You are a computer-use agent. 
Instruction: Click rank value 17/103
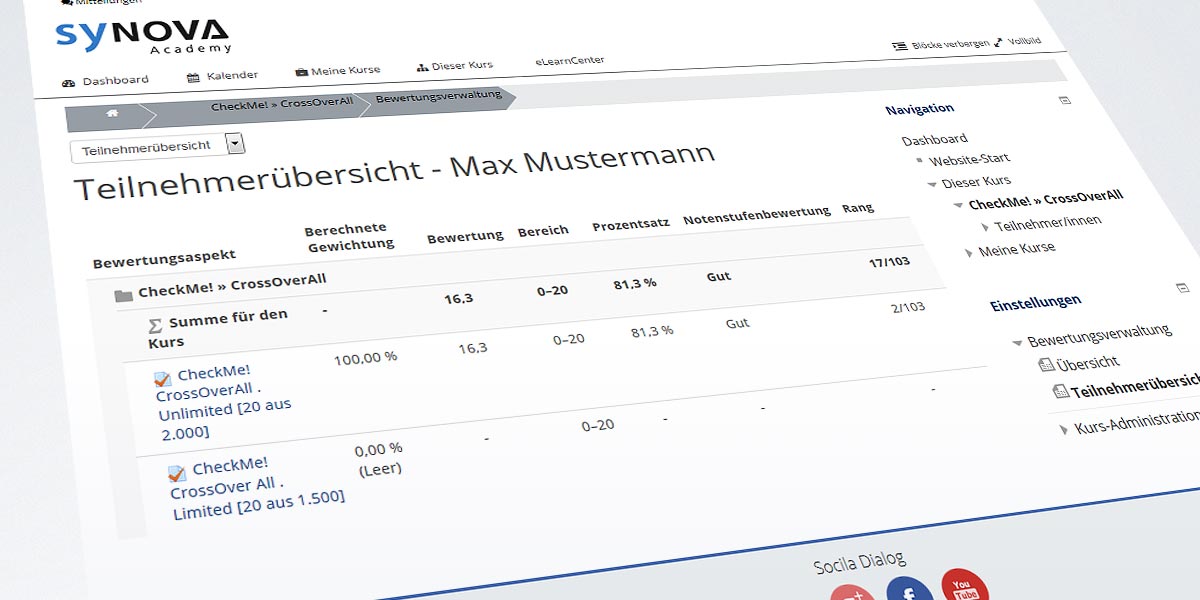click(x=889, y=262)
